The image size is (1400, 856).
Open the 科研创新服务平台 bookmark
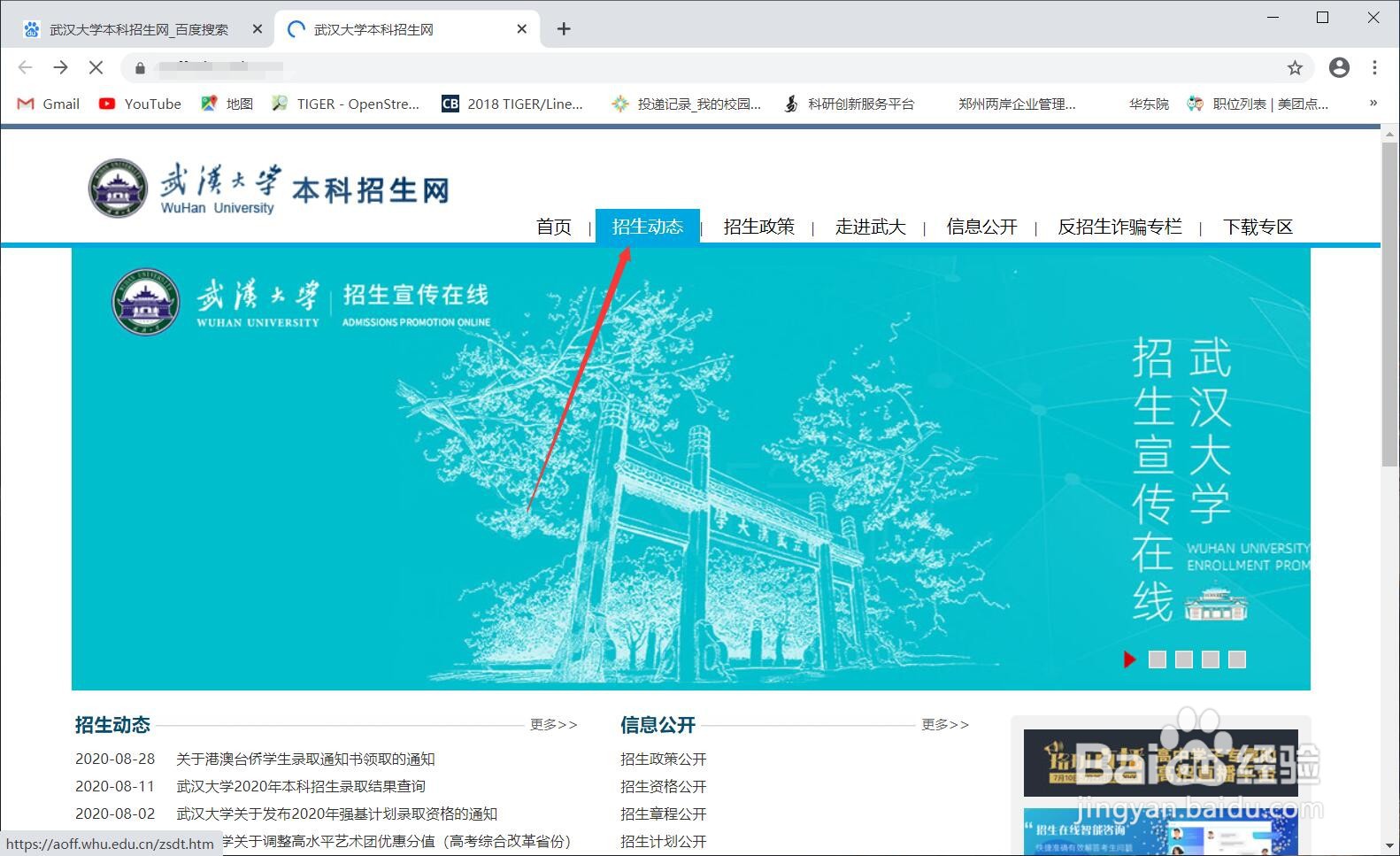click(849, 104)
